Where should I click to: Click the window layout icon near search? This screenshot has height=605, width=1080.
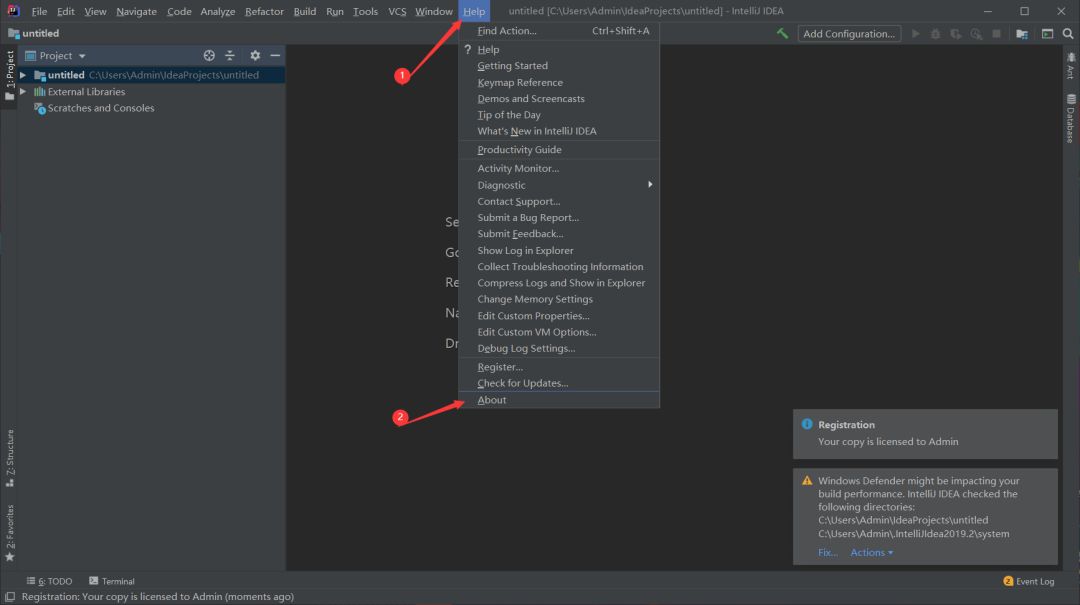coord(1047,33)
